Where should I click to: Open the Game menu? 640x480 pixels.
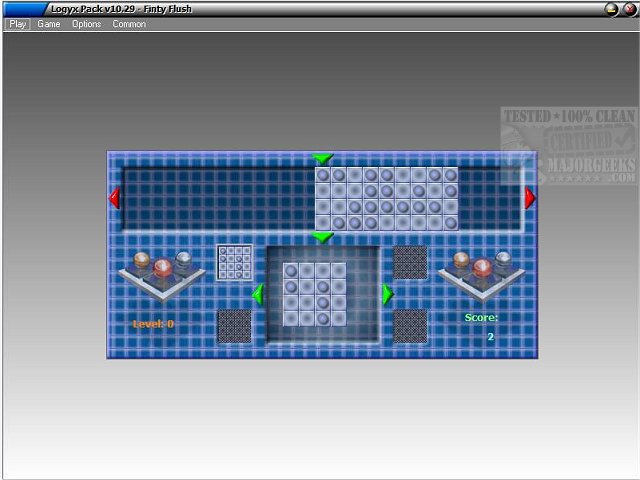pos(49,24)
